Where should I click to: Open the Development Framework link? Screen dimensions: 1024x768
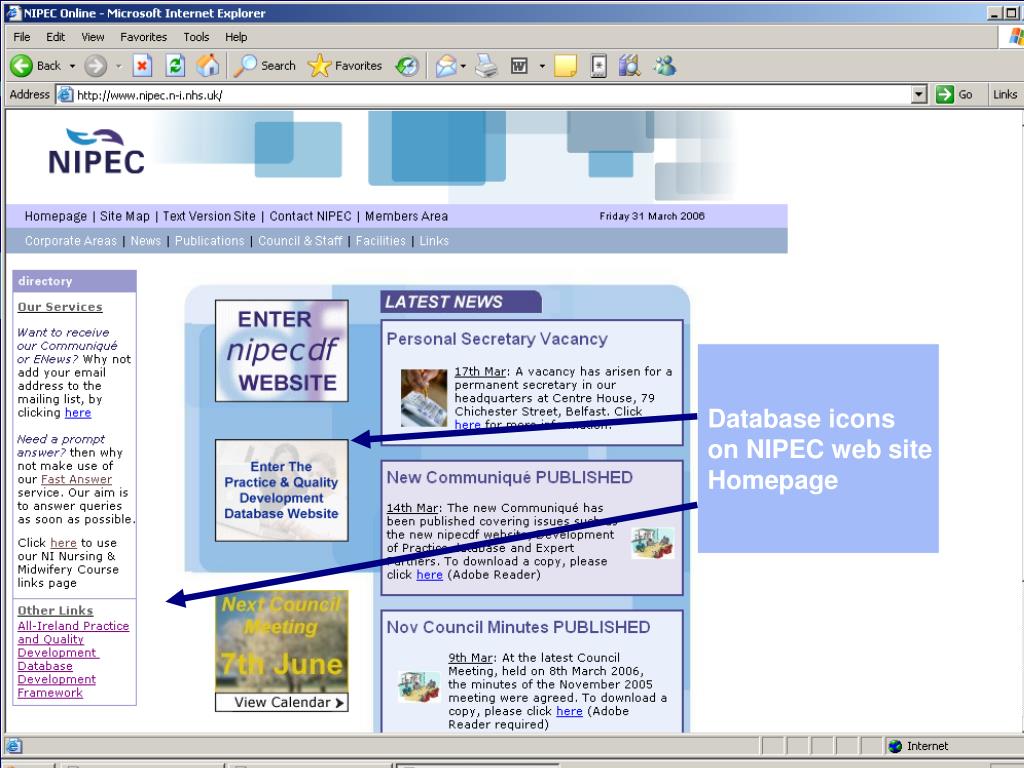coord(56,686)
